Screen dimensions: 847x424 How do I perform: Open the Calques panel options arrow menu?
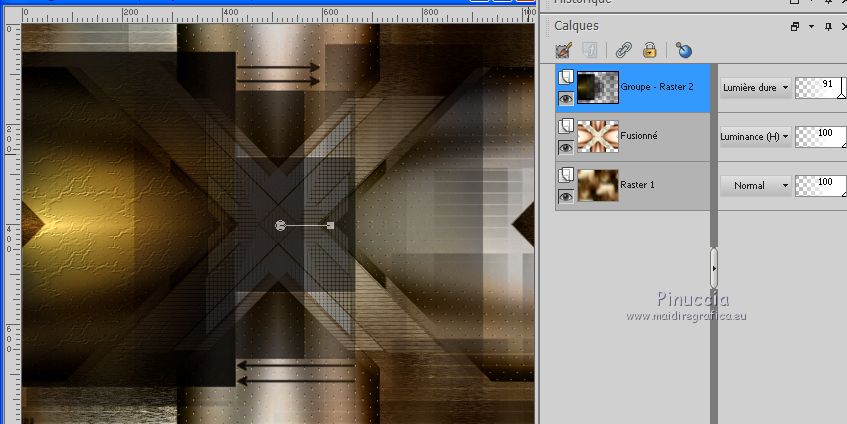(811, 26)
